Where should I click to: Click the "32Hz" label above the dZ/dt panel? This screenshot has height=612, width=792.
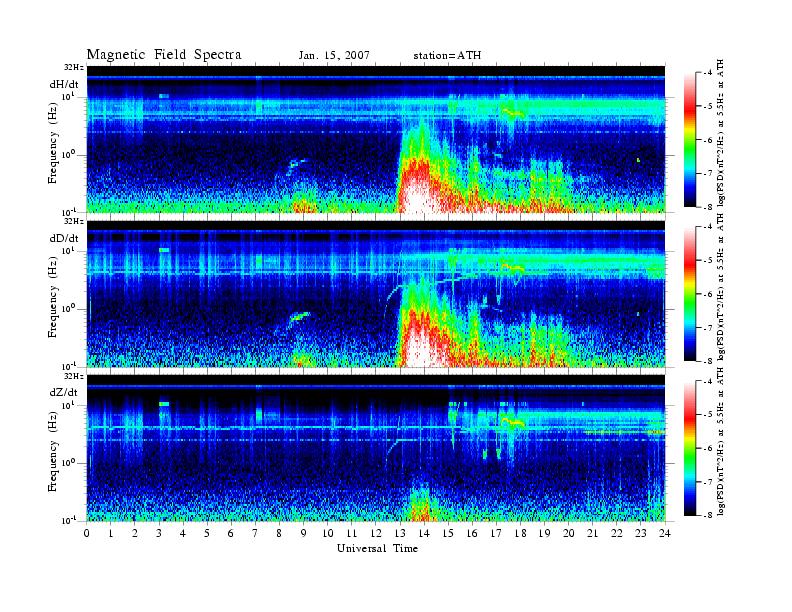[74, 376]
